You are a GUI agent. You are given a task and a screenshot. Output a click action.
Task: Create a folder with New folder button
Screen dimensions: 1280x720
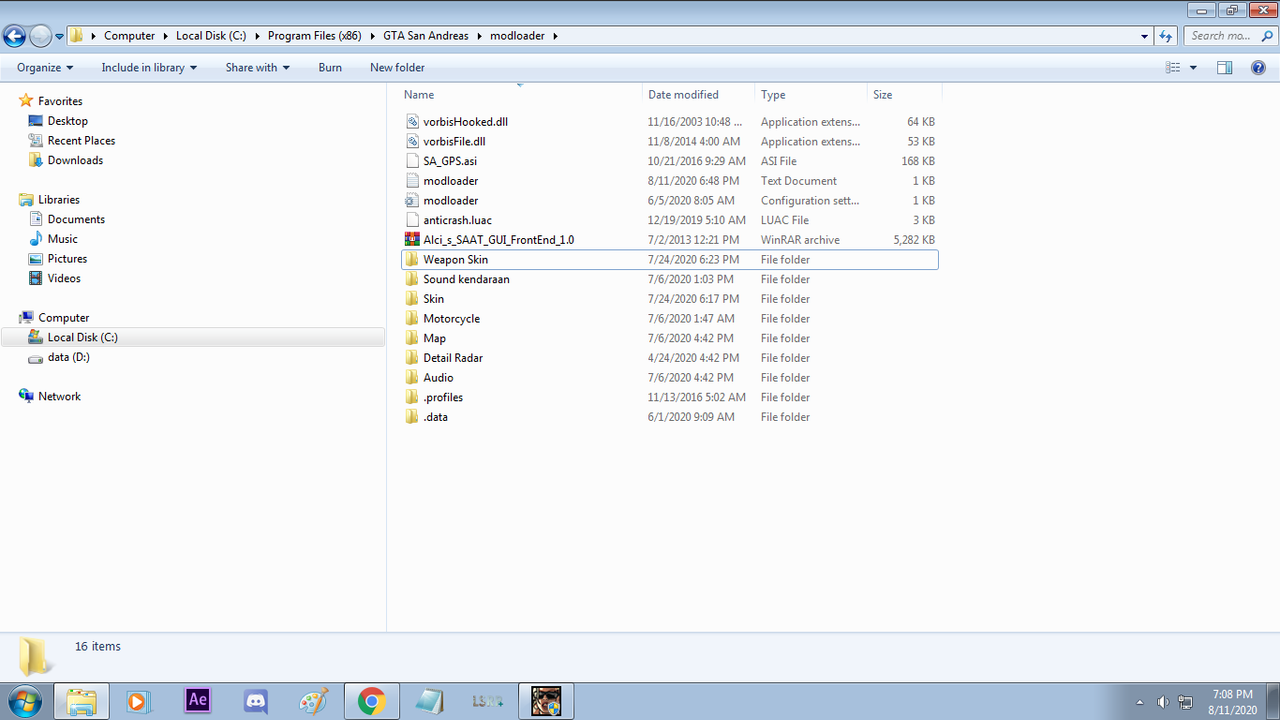click(x=397, y=68)
